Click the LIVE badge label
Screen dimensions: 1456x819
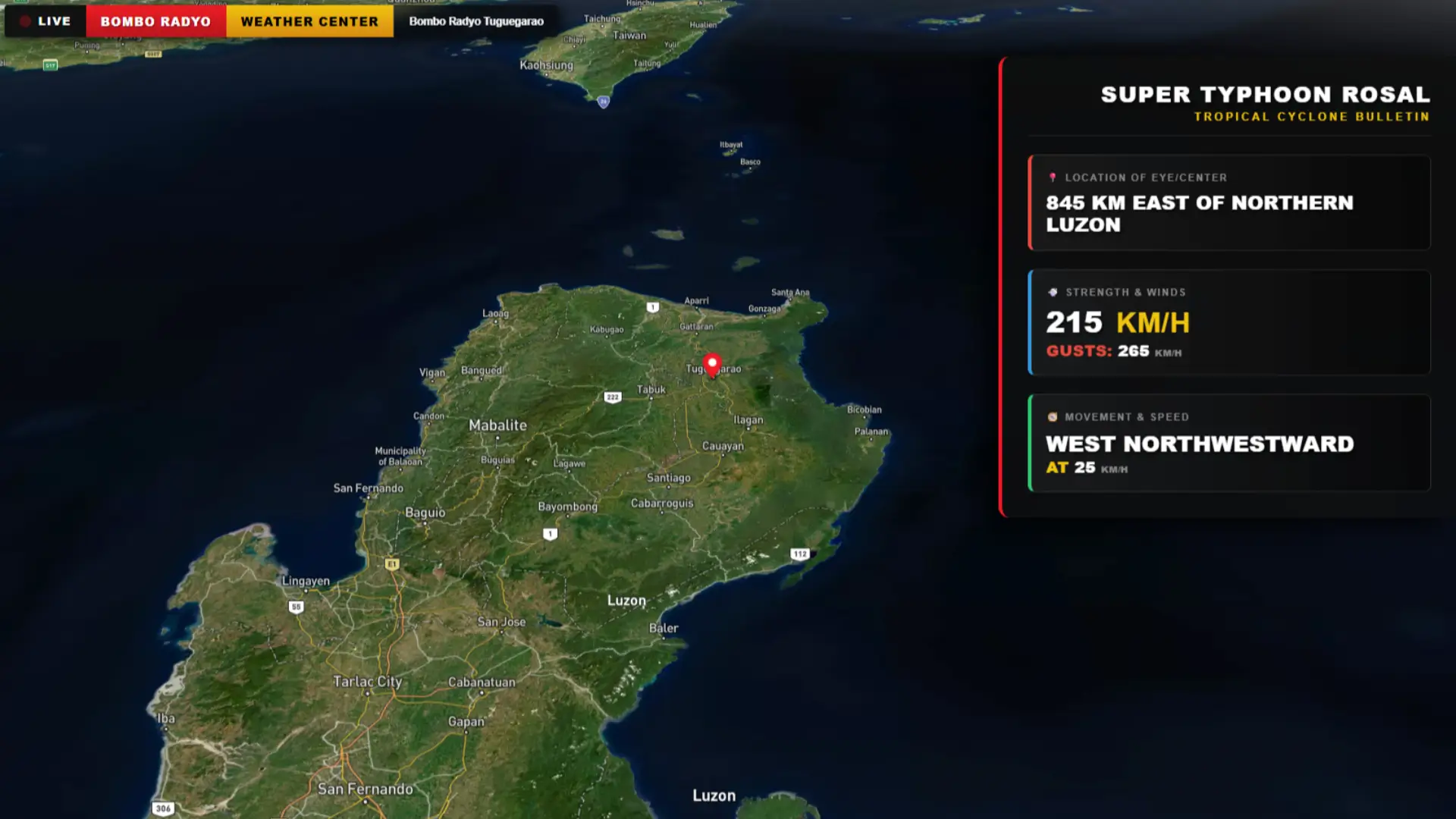pos(54,21)
